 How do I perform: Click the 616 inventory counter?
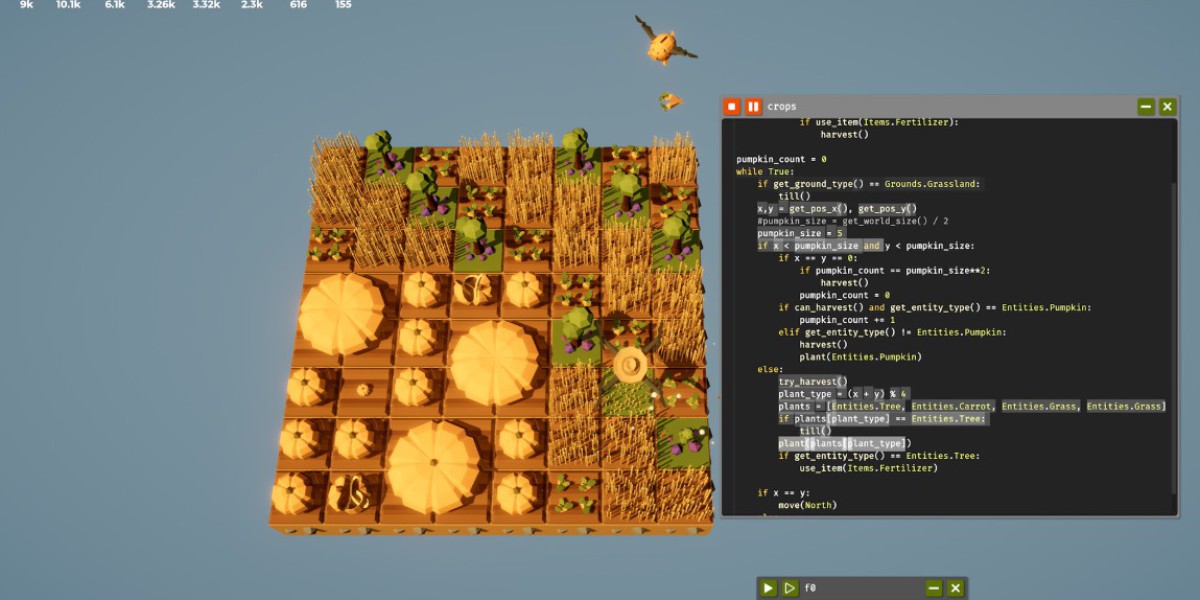(298, 5)
